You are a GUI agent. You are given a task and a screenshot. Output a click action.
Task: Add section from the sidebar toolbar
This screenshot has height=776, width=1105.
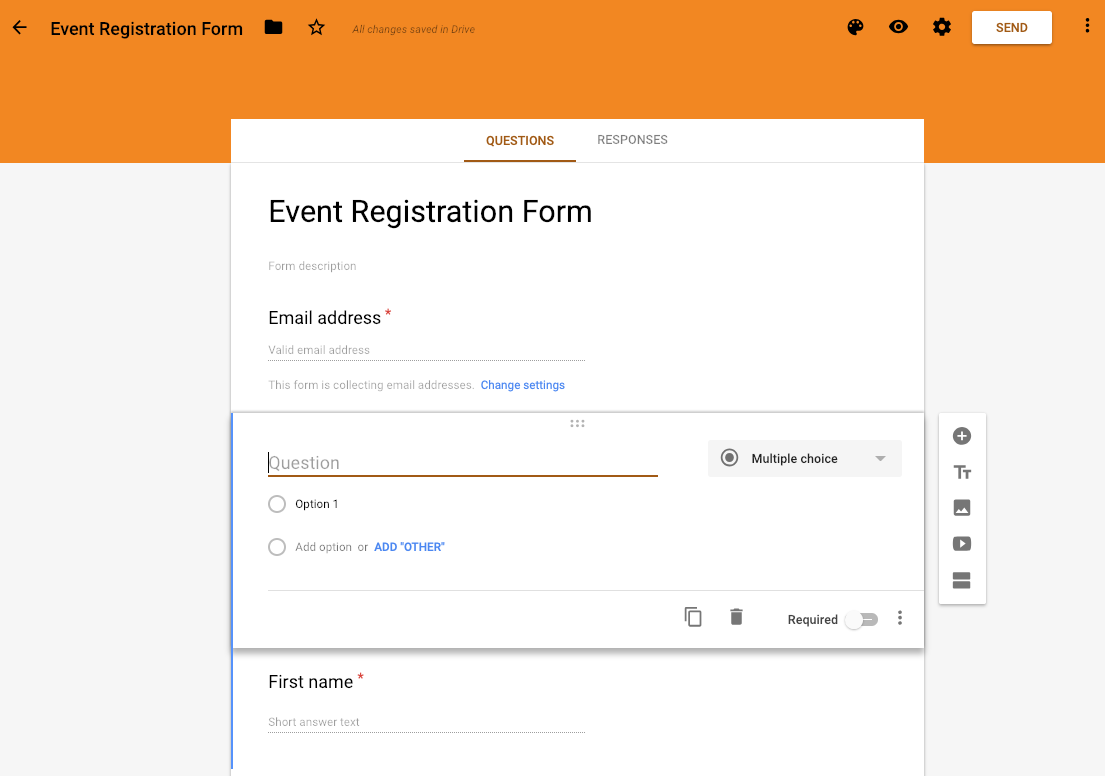click(962, 580)
